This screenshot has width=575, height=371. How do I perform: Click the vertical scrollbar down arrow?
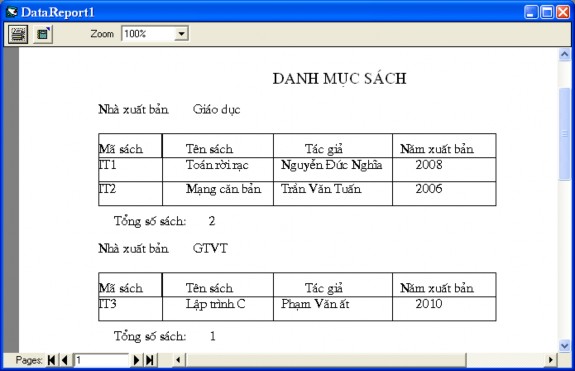[x=564, y=345]
